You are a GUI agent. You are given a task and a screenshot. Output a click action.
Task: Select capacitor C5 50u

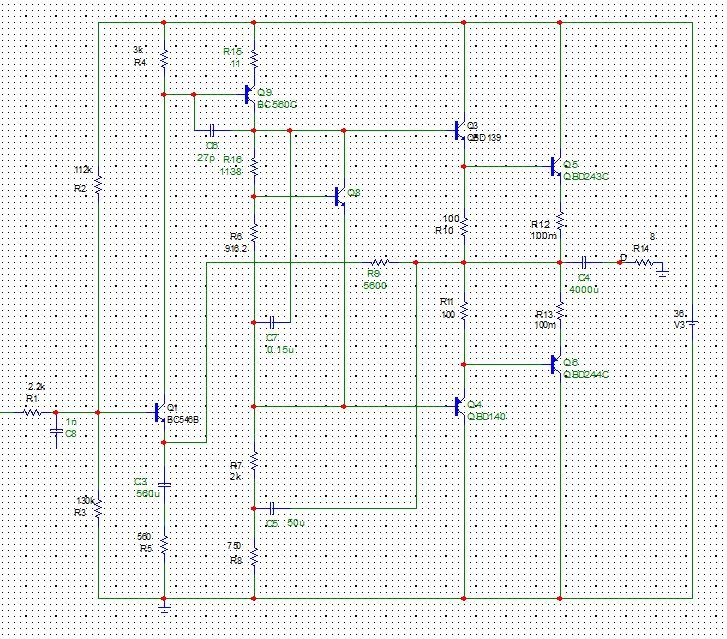pyautogui.click(x=273, y=508)
